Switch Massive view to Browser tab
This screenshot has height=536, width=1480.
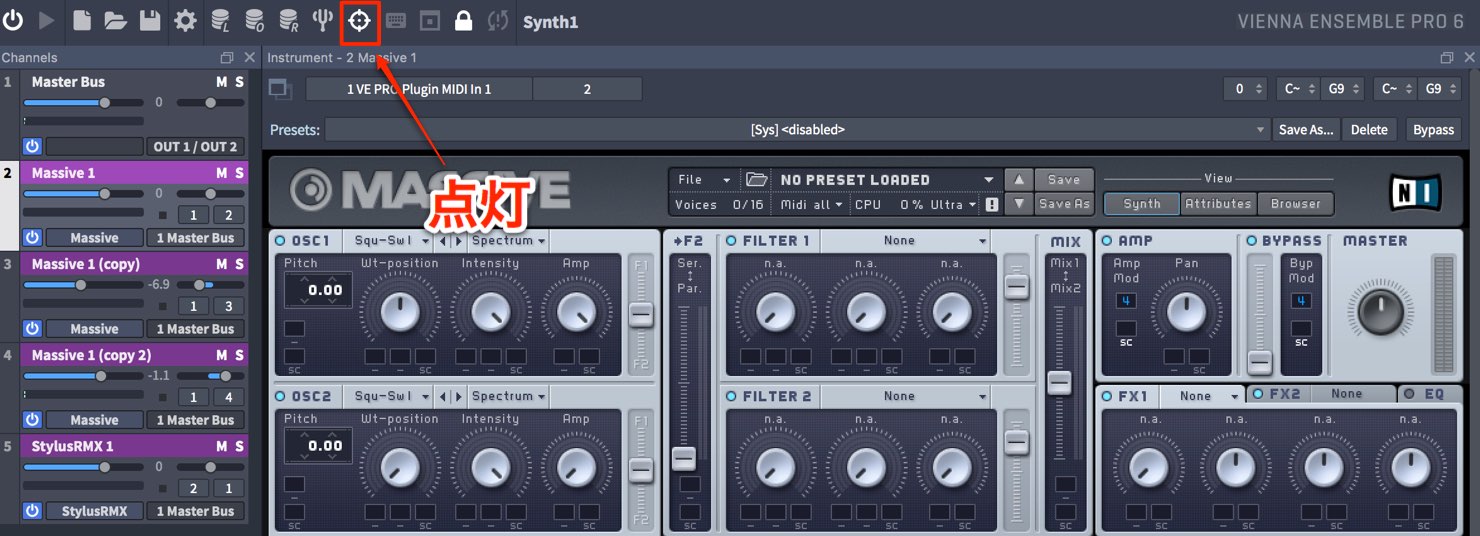pyautogui.click(x=1296, y=204)
